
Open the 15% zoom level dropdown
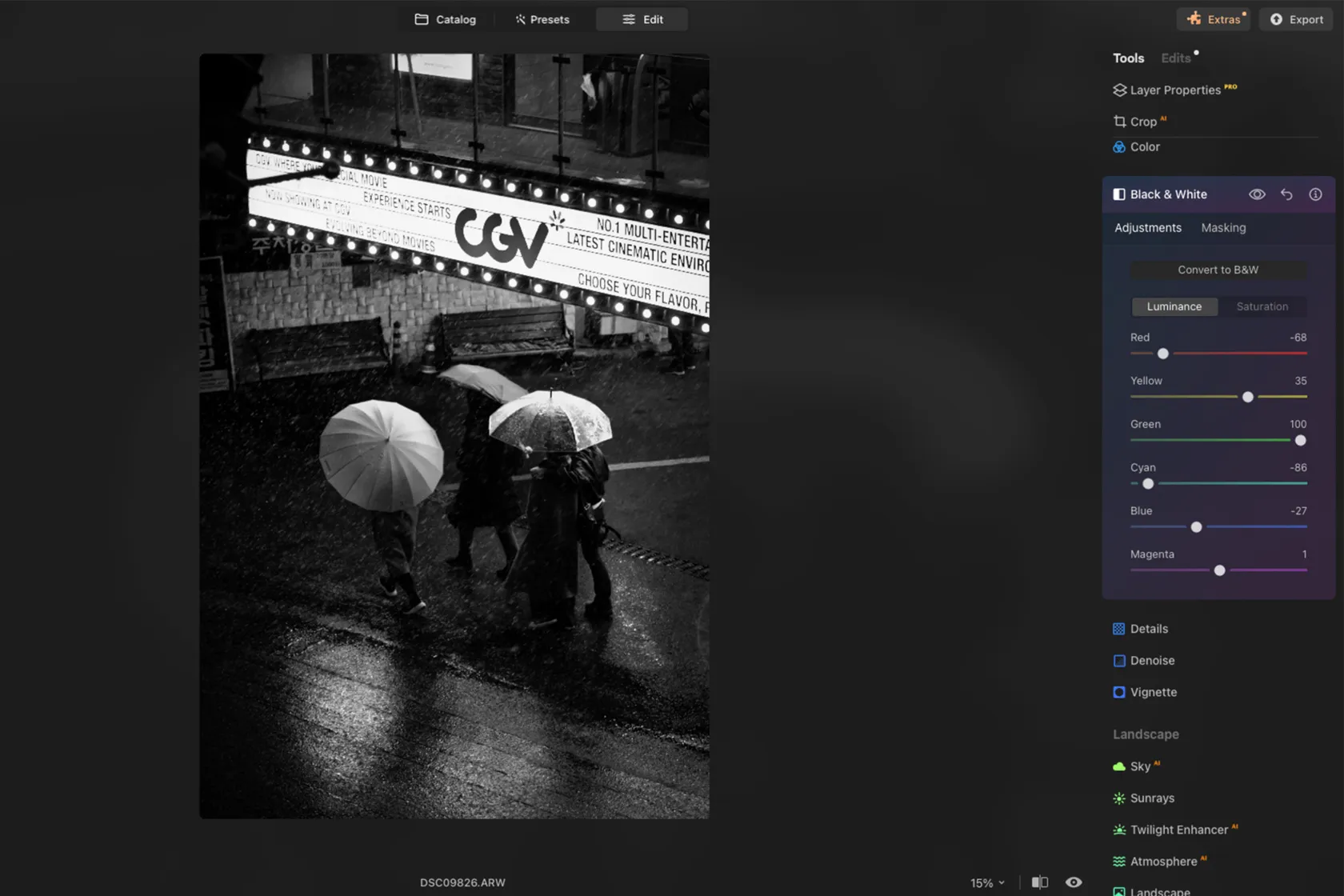point(987,883)
